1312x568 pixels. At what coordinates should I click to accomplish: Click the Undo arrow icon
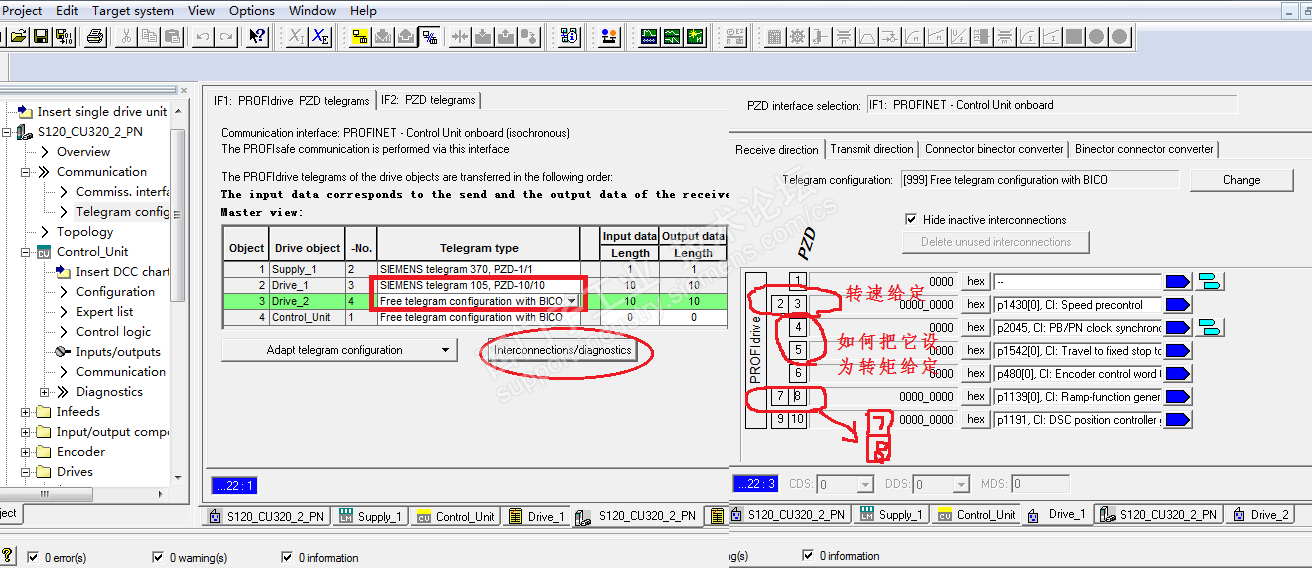tap(203, 37)
